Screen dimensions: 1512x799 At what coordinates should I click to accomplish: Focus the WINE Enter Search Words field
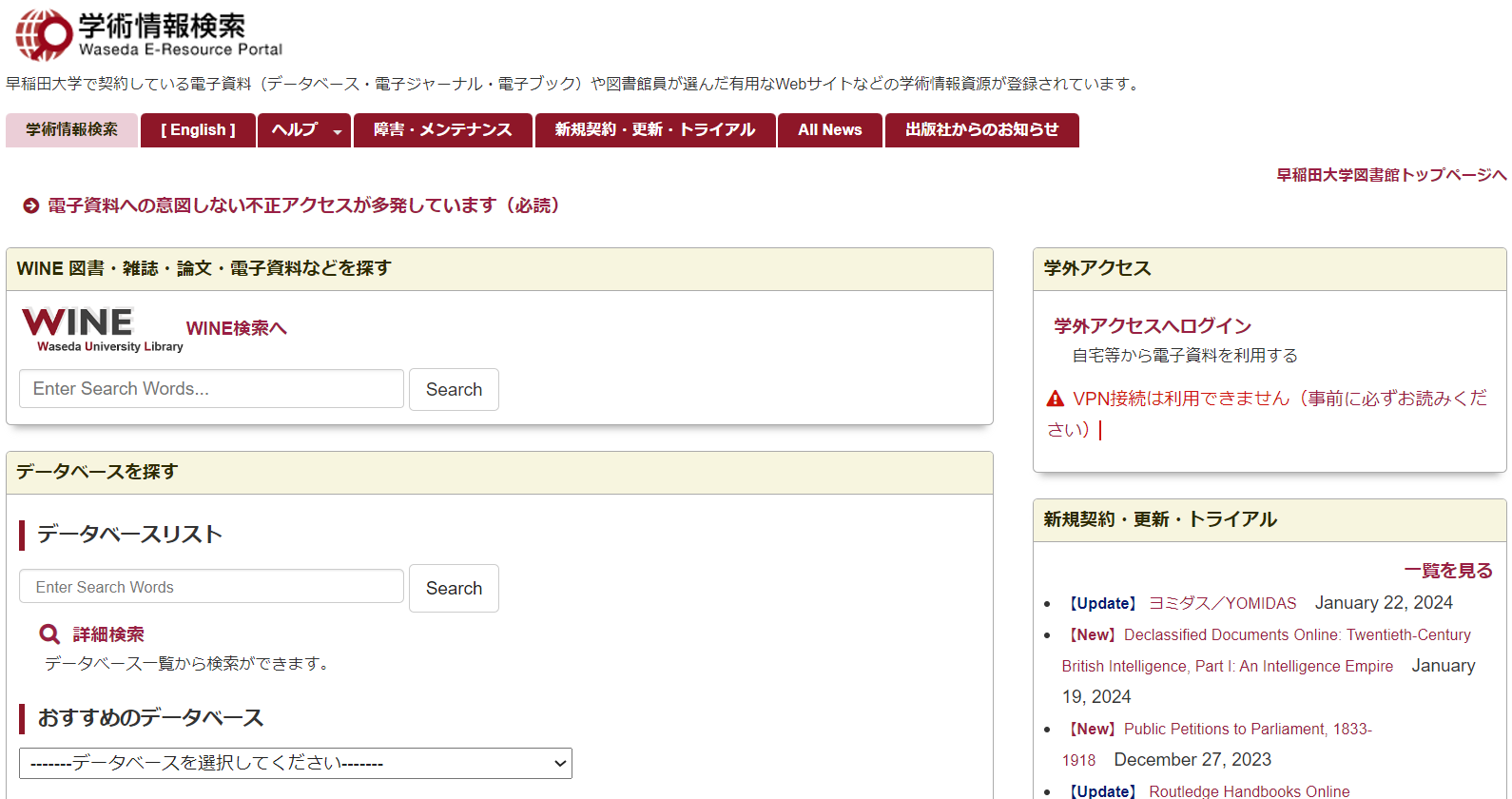211,389
